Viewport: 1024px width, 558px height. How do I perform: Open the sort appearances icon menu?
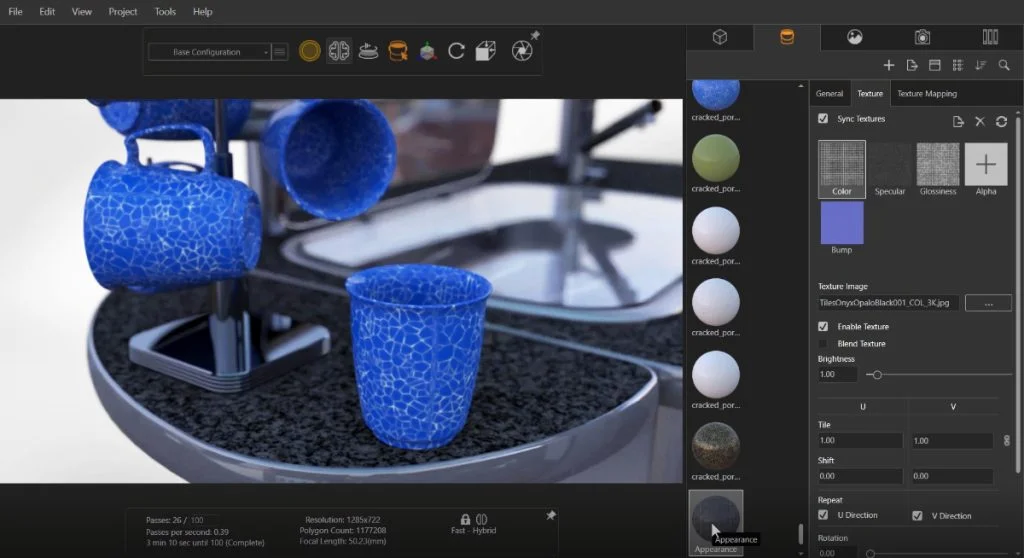click(x=980, y=65)
